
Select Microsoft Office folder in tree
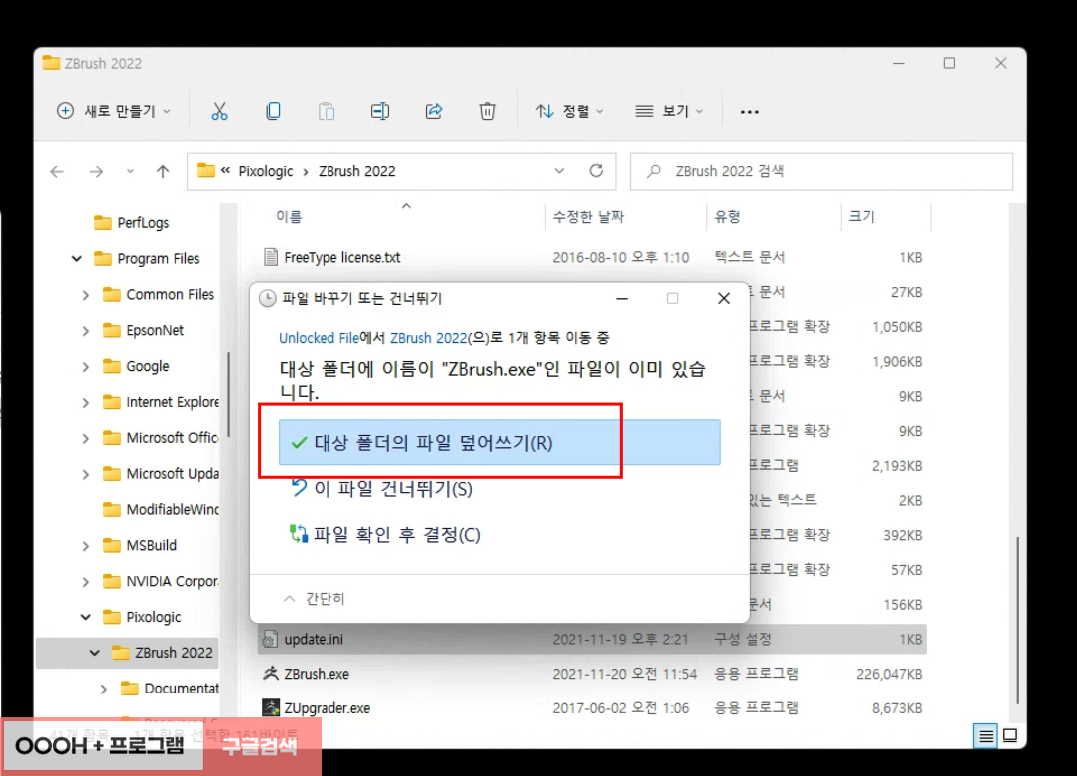[x=172, y=437]
